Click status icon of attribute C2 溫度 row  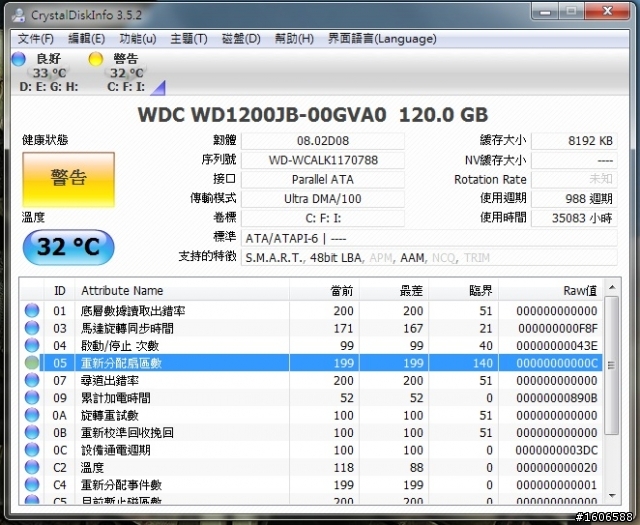click(32, 467)
